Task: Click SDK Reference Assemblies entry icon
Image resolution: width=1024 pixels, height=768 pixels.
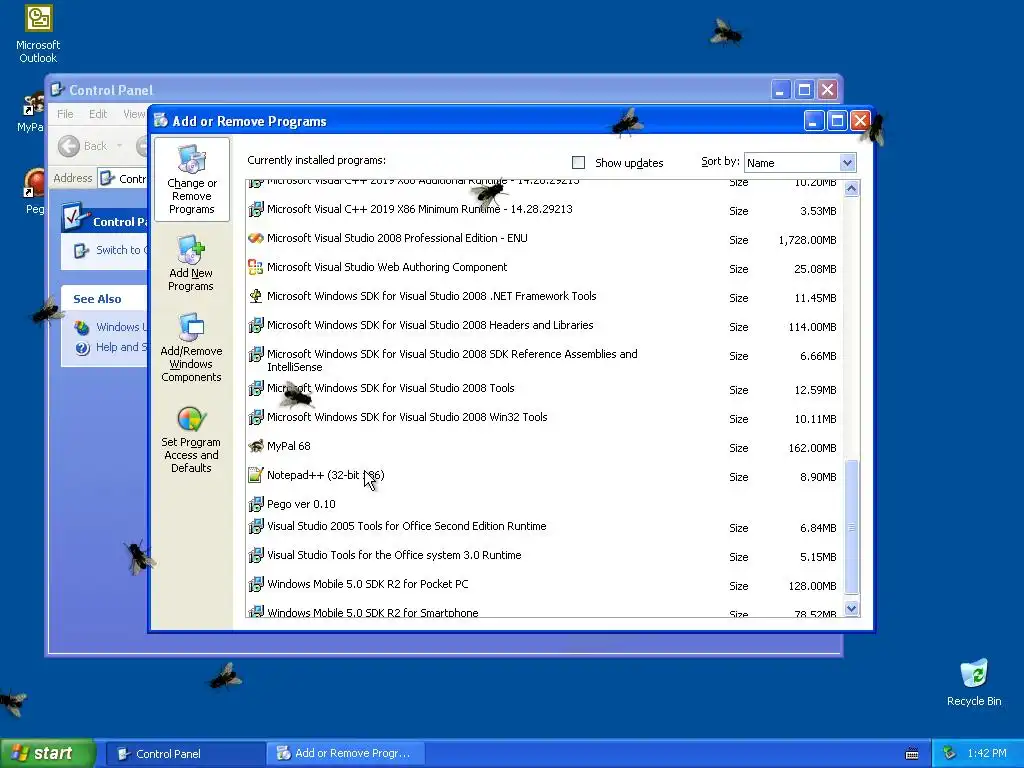Action: (x=256, y=355)
